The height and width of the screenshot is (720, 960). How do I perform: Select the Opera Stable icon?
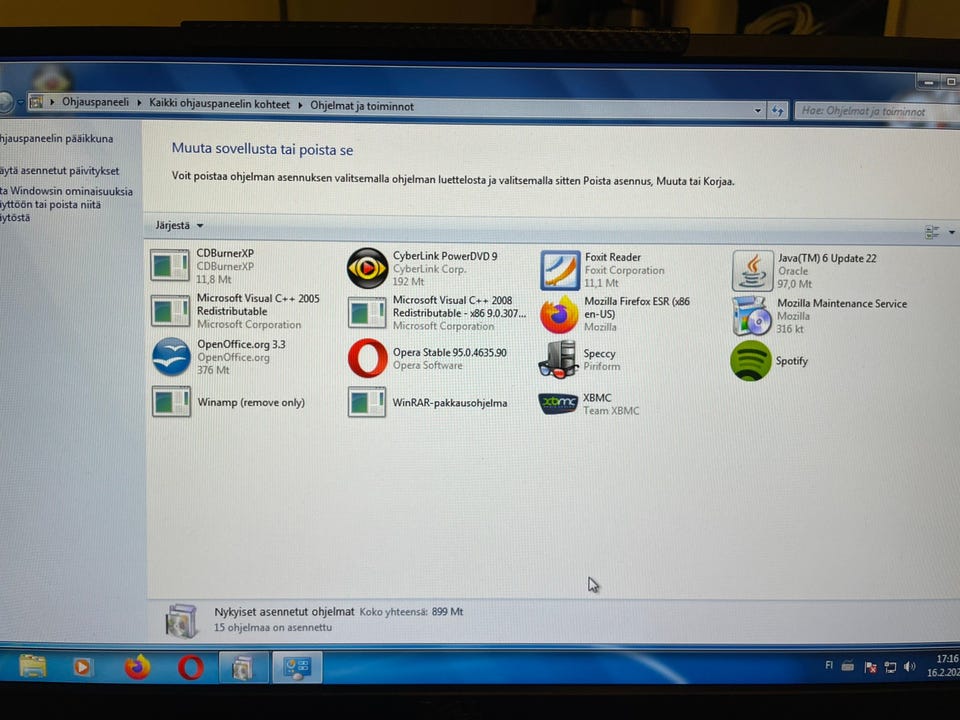click(367, 358)
